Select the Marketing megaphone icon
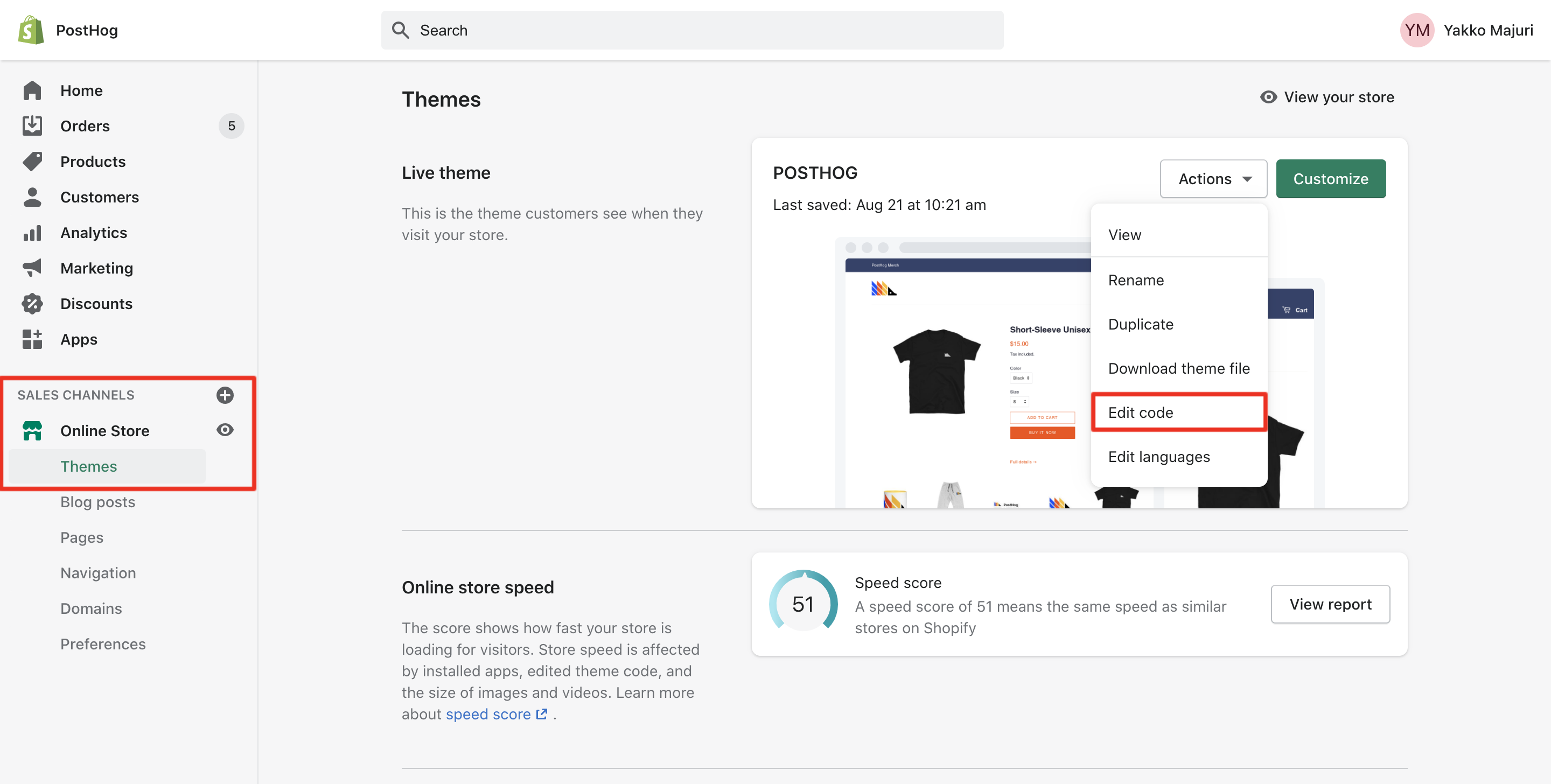This screenshot has width=1551, height=784. 32,268
